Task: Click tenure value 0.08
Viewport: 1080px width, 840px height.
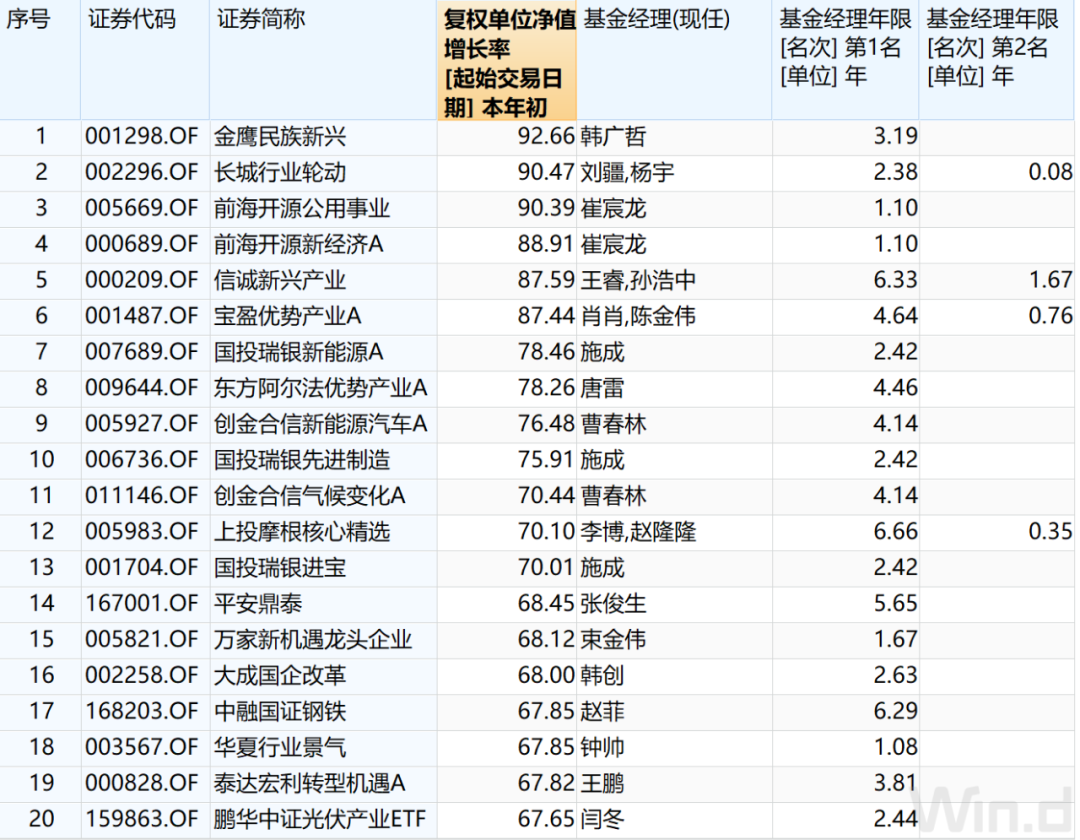Action: click(1050, 172)
